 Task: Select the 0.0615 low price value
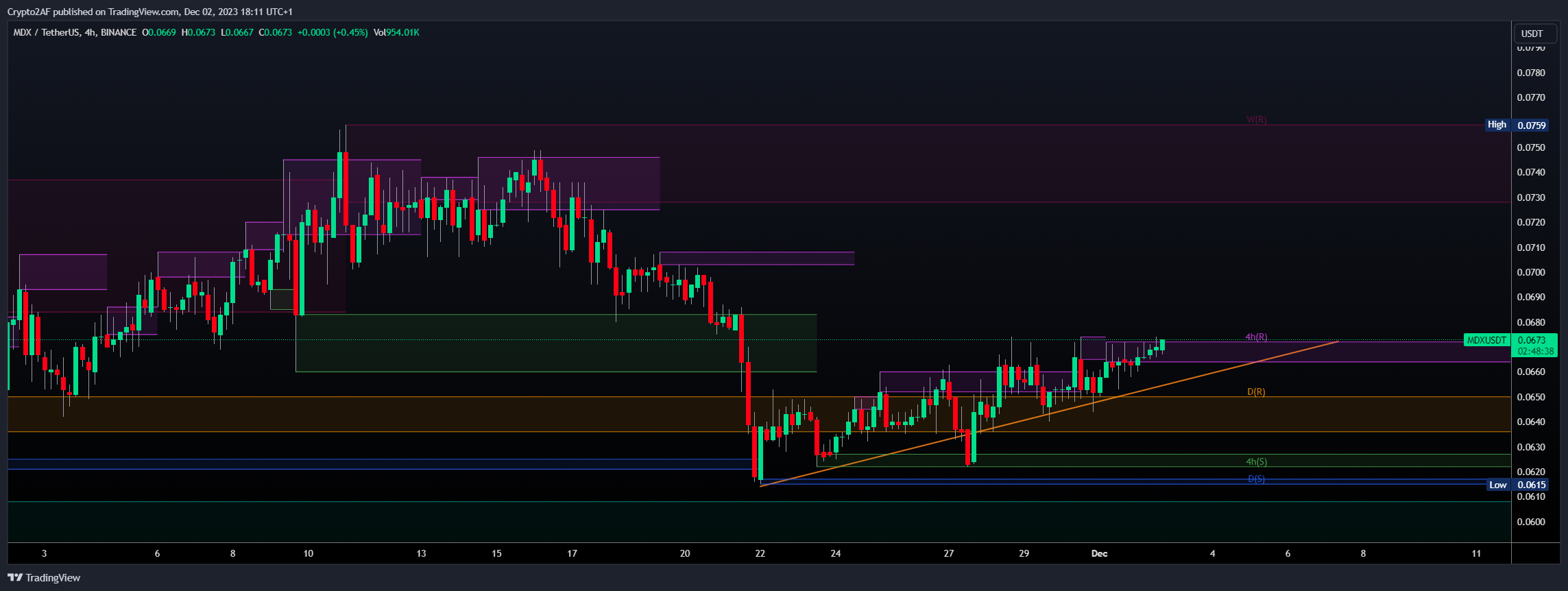[1532, 485]
